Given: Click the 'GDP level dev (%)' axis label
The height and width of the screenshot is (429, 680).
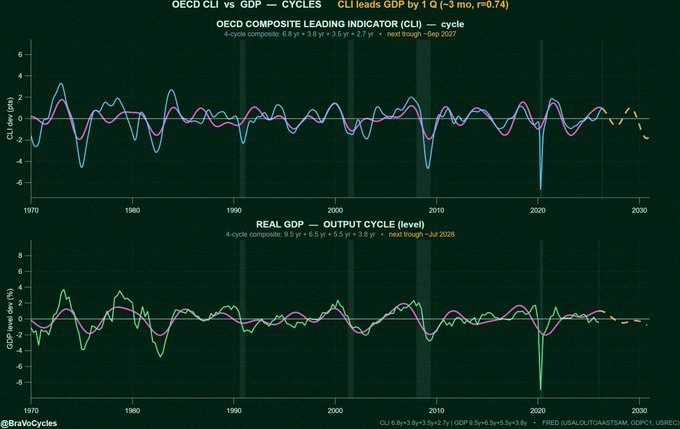Looking at the screenshot, I should coord(10,319).
